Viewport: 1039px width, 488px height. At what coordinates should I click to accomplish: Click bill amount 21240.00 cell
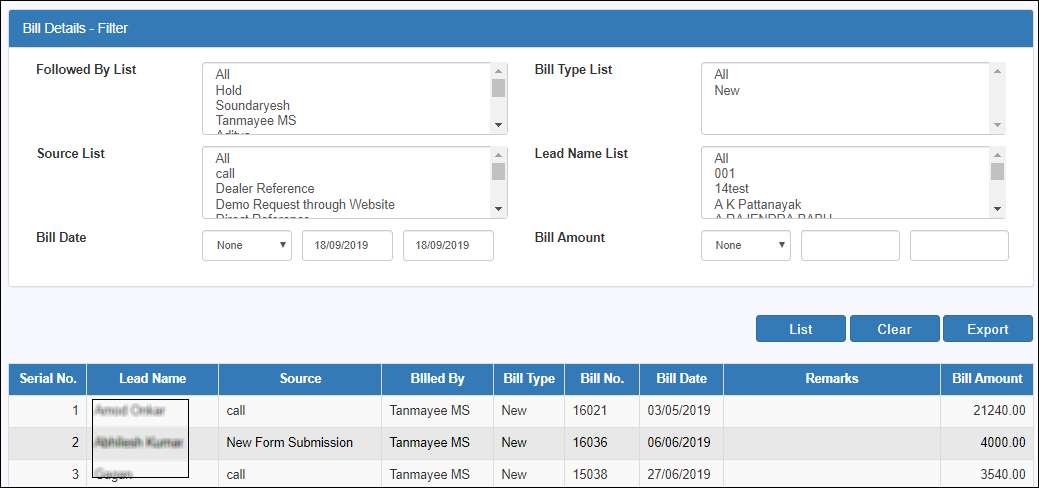pos(987,411)
